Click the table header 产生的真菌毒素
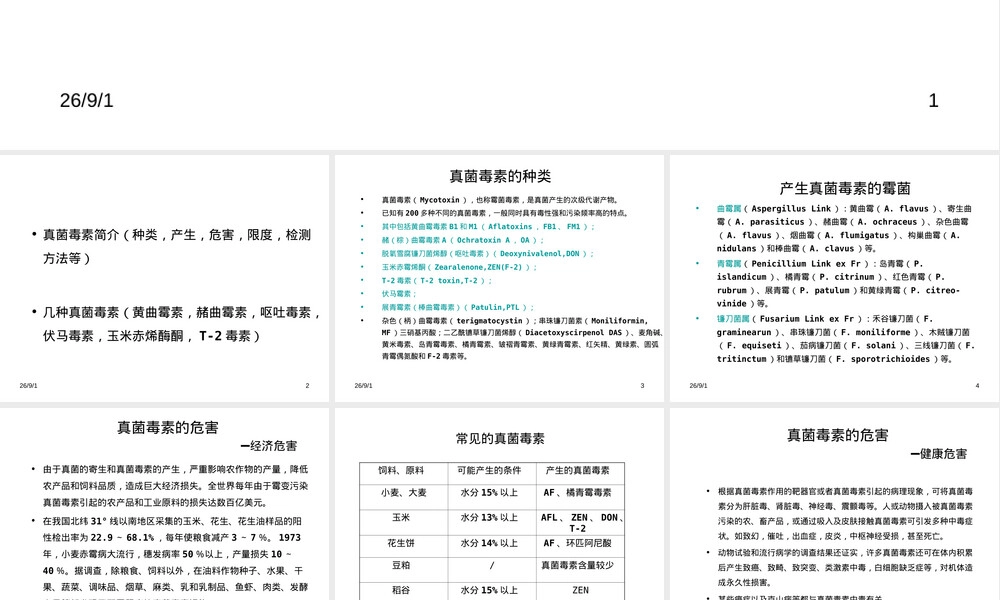The image size is (1000, 600). click(x=577, y=471)
